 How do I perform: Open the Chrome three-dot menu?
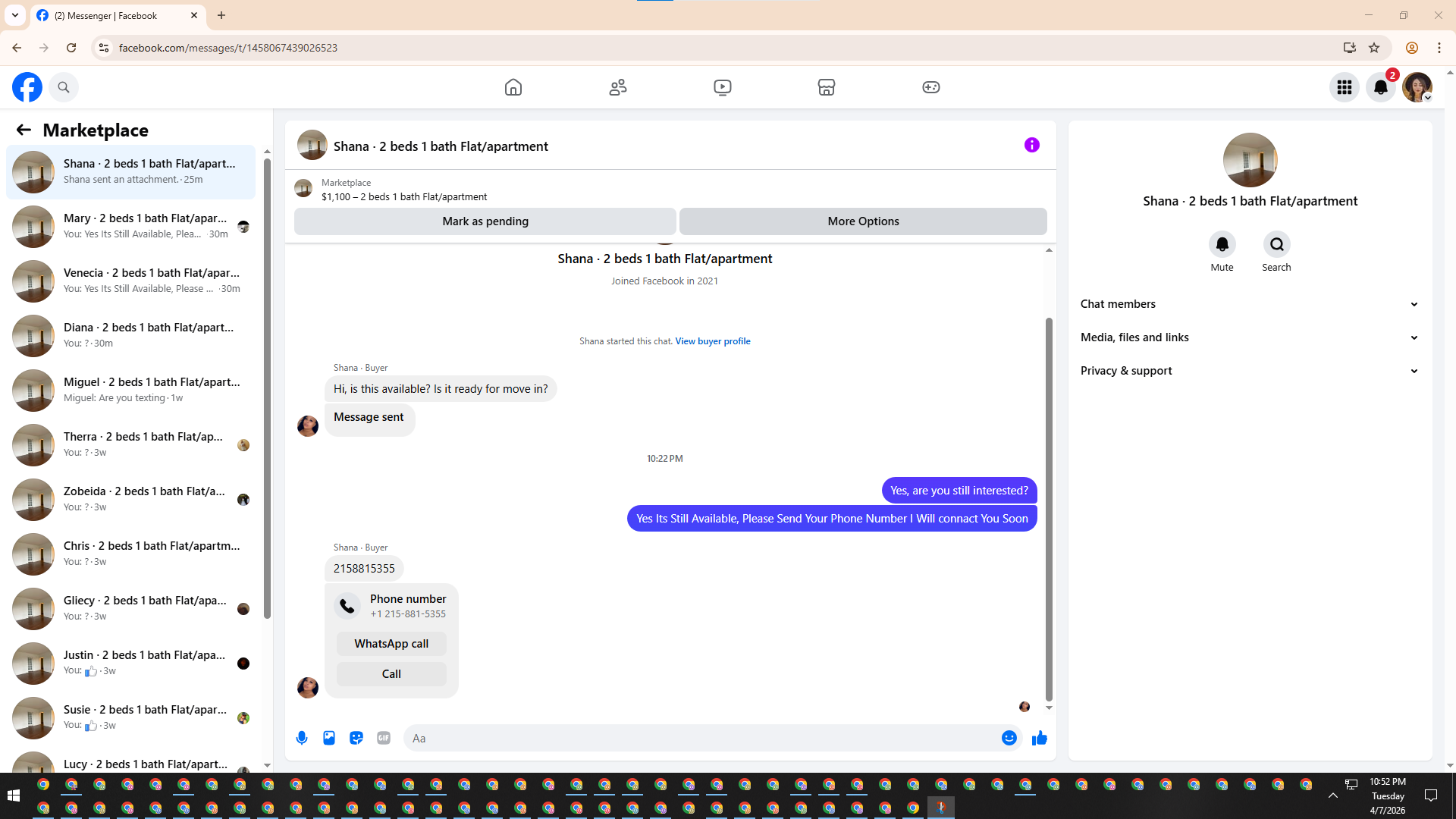(x=1439, y=48)
